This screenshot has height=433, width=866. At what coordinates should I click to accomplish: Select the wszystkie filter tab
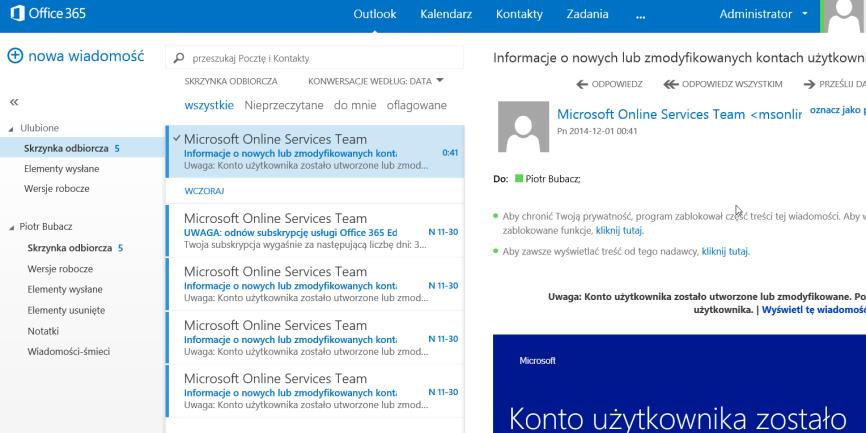tap(209, 105)
